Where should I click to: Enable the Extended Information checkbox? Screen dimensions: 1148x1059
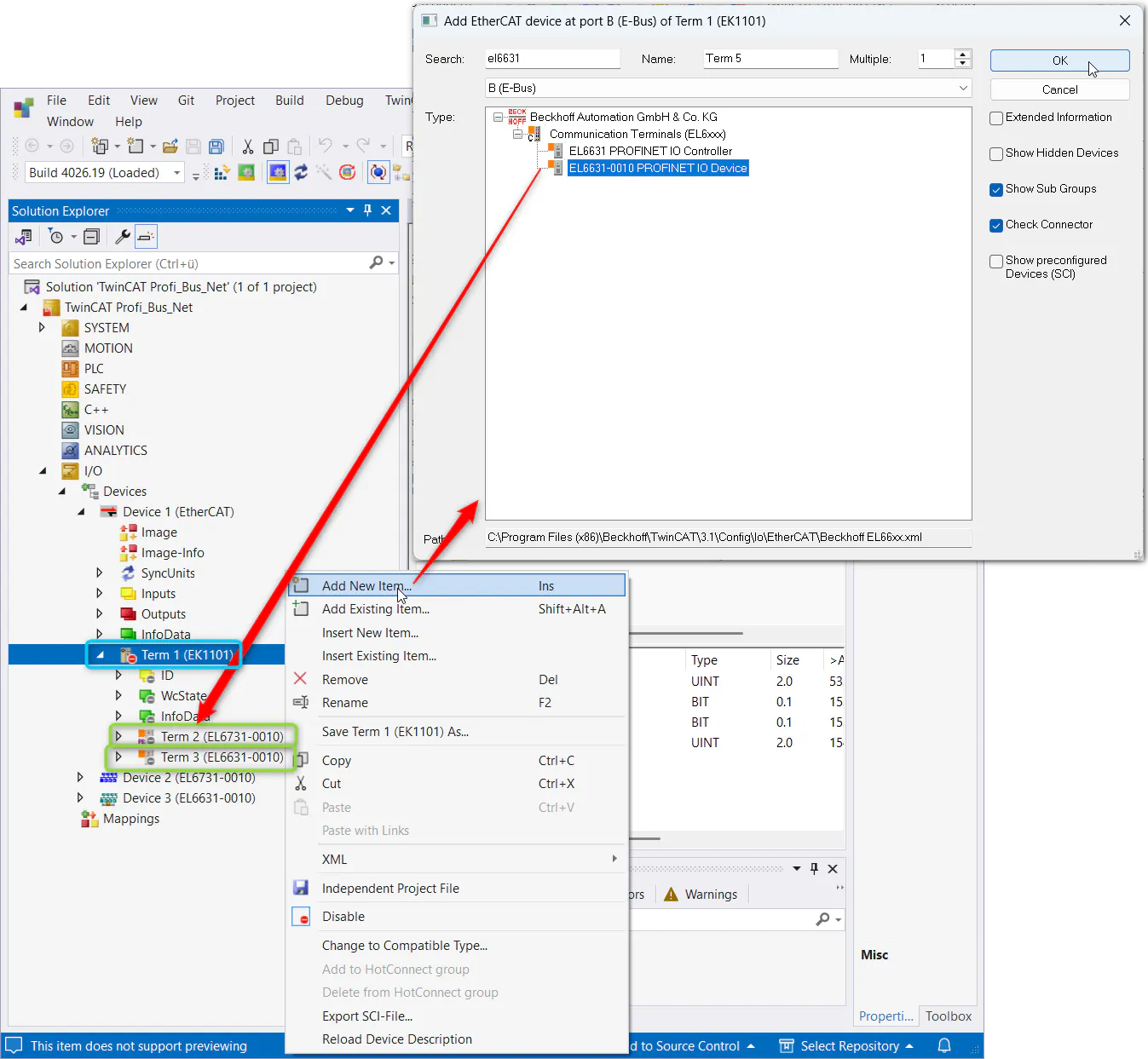(996, 118)
